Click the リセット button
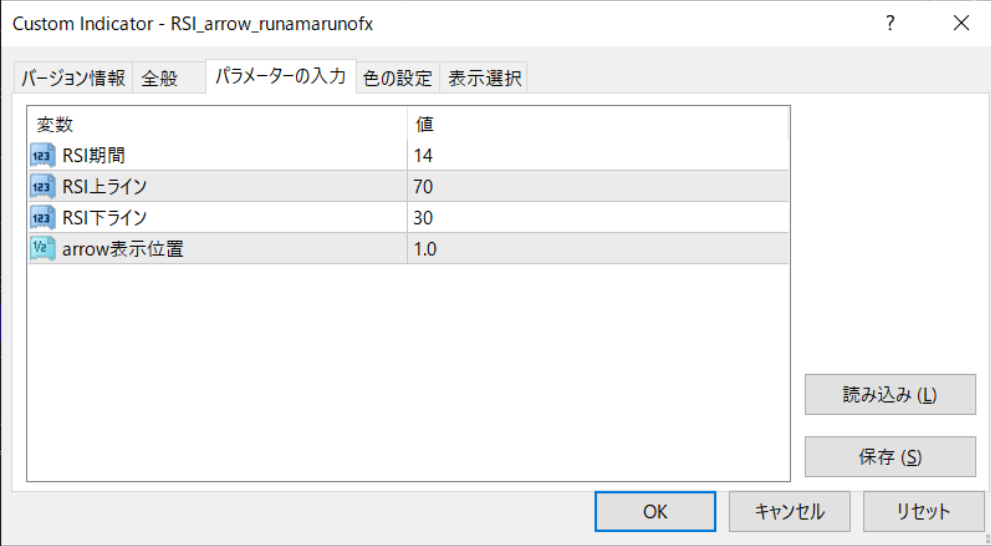 click(x=922, y=511)
